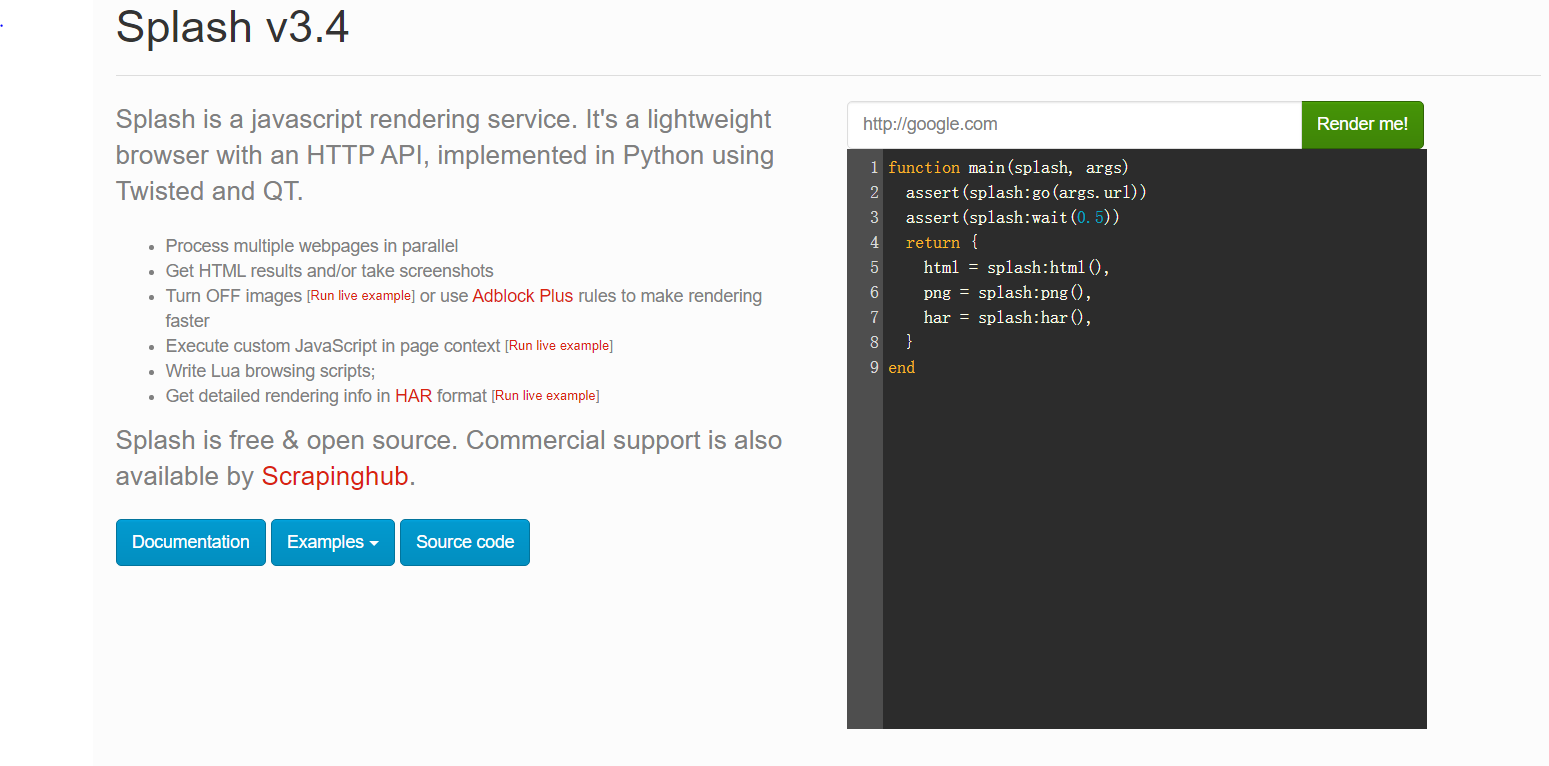Expand the Examples dropdown
The width and height of the screenshot is (1549, 766).
[x=333, y=542]
